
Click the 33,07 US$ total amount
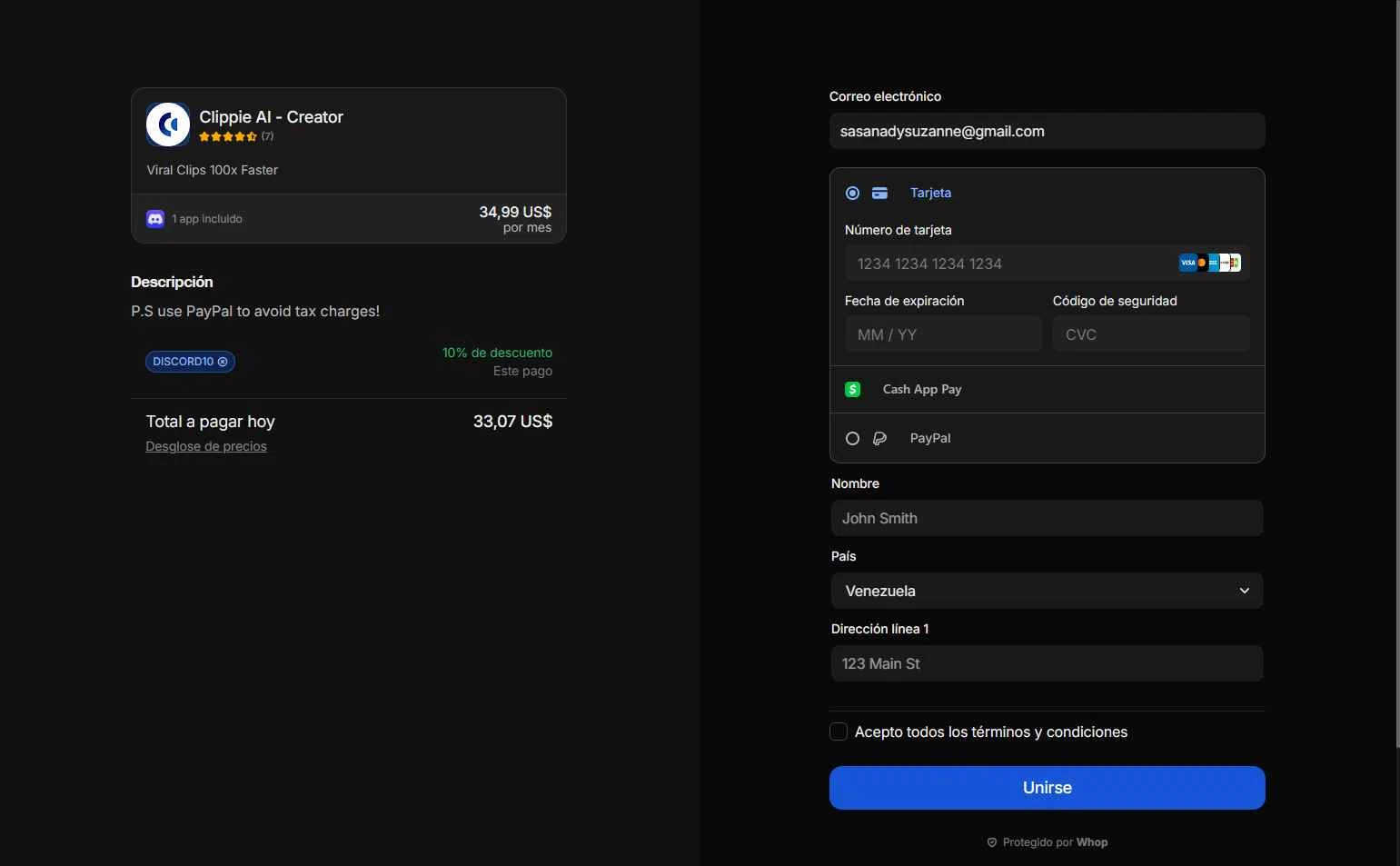[512, 421]
